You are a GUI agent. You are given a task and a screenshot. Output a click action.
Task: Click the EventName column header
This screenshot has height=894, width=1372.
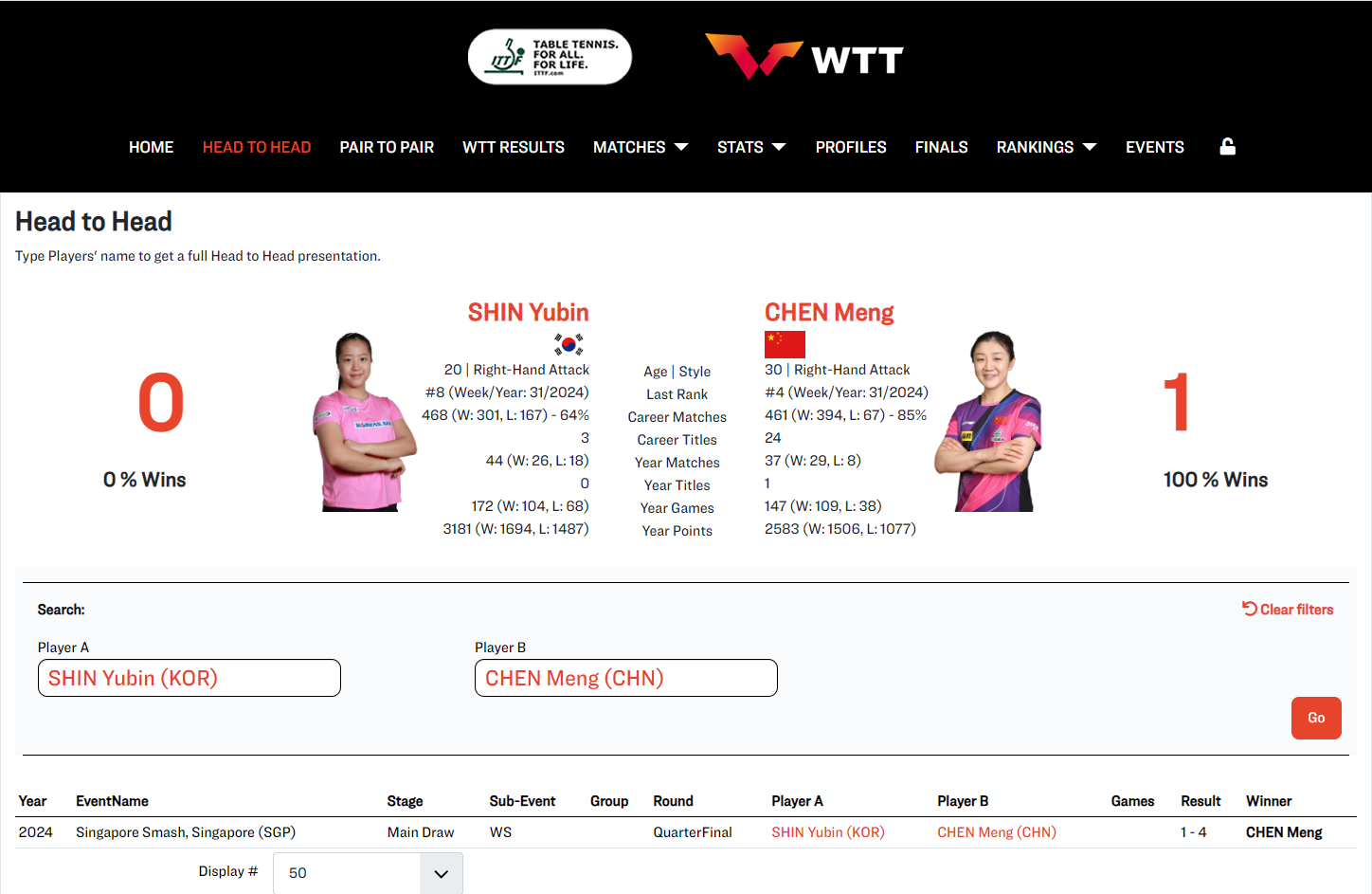click(x=112, y=801)
